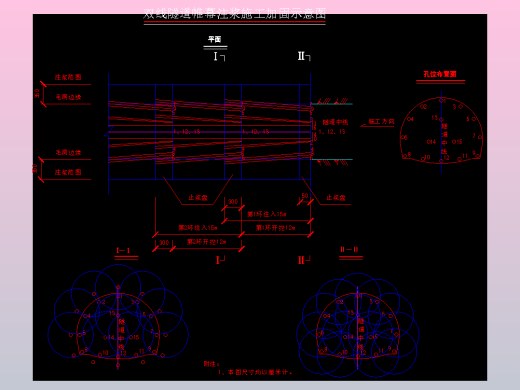Click the note 1、本图尺寸均以厘米计。

tap(255, 372)
